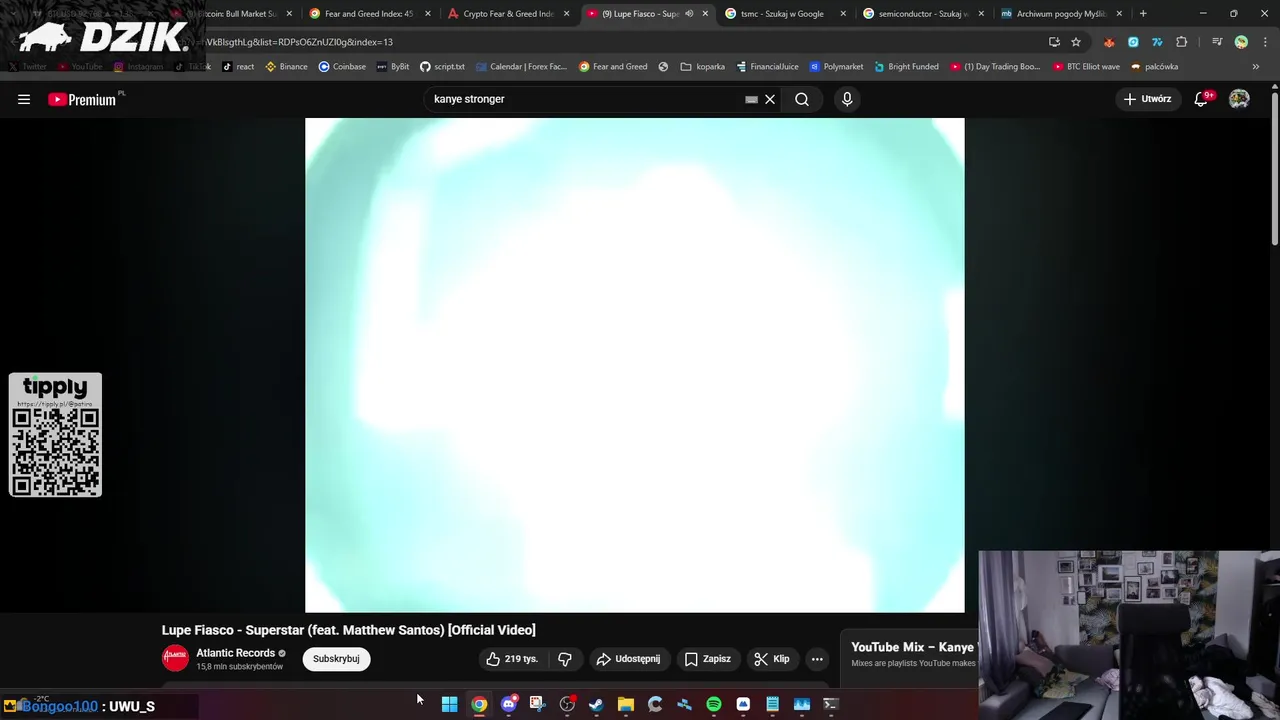Open the media controls icon in Chrome toolbar

[1217, 42]
